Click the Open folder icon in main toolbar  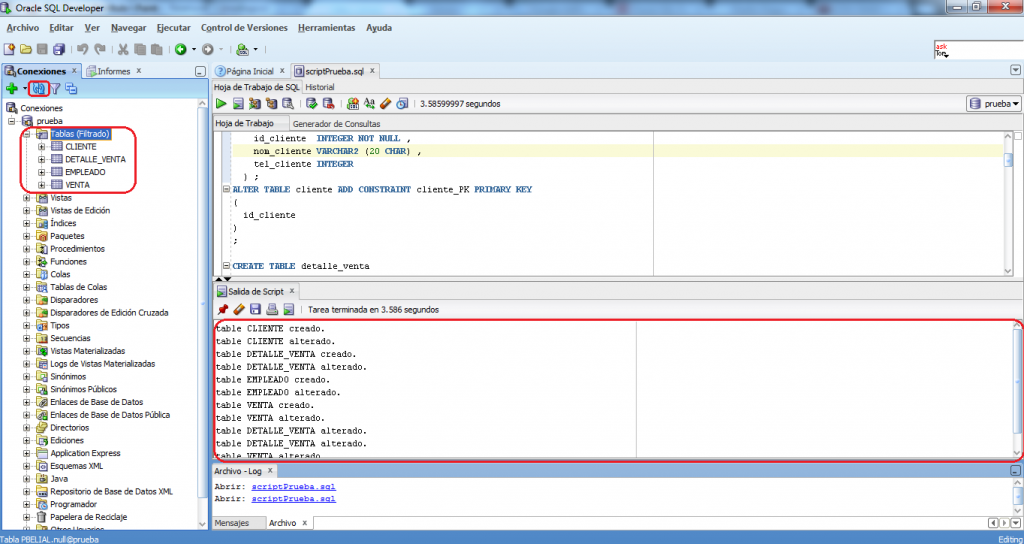click(x=25, y=49)
